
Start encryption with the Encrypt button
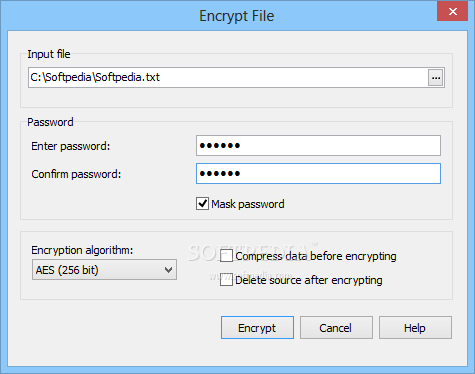pos(257,328)
